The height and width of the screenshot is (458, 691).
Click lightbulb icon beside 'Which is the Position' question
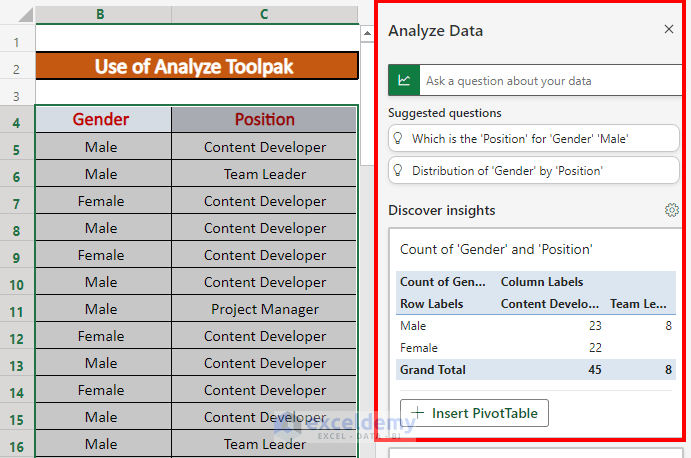pos(399,140)
